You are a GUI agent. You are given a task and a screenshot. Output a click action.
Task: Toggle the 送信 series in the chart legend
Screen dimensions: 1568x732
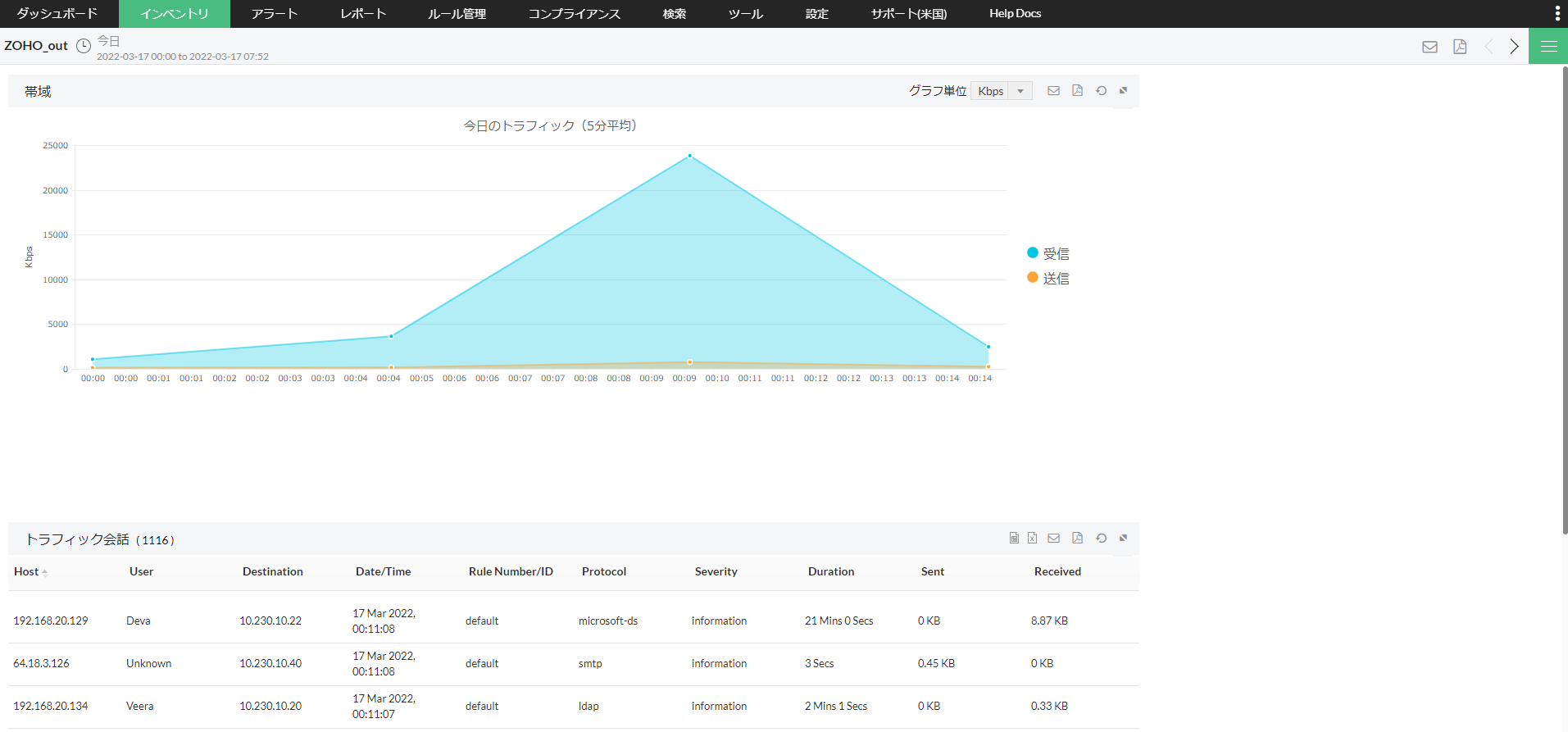[1048, 279]
